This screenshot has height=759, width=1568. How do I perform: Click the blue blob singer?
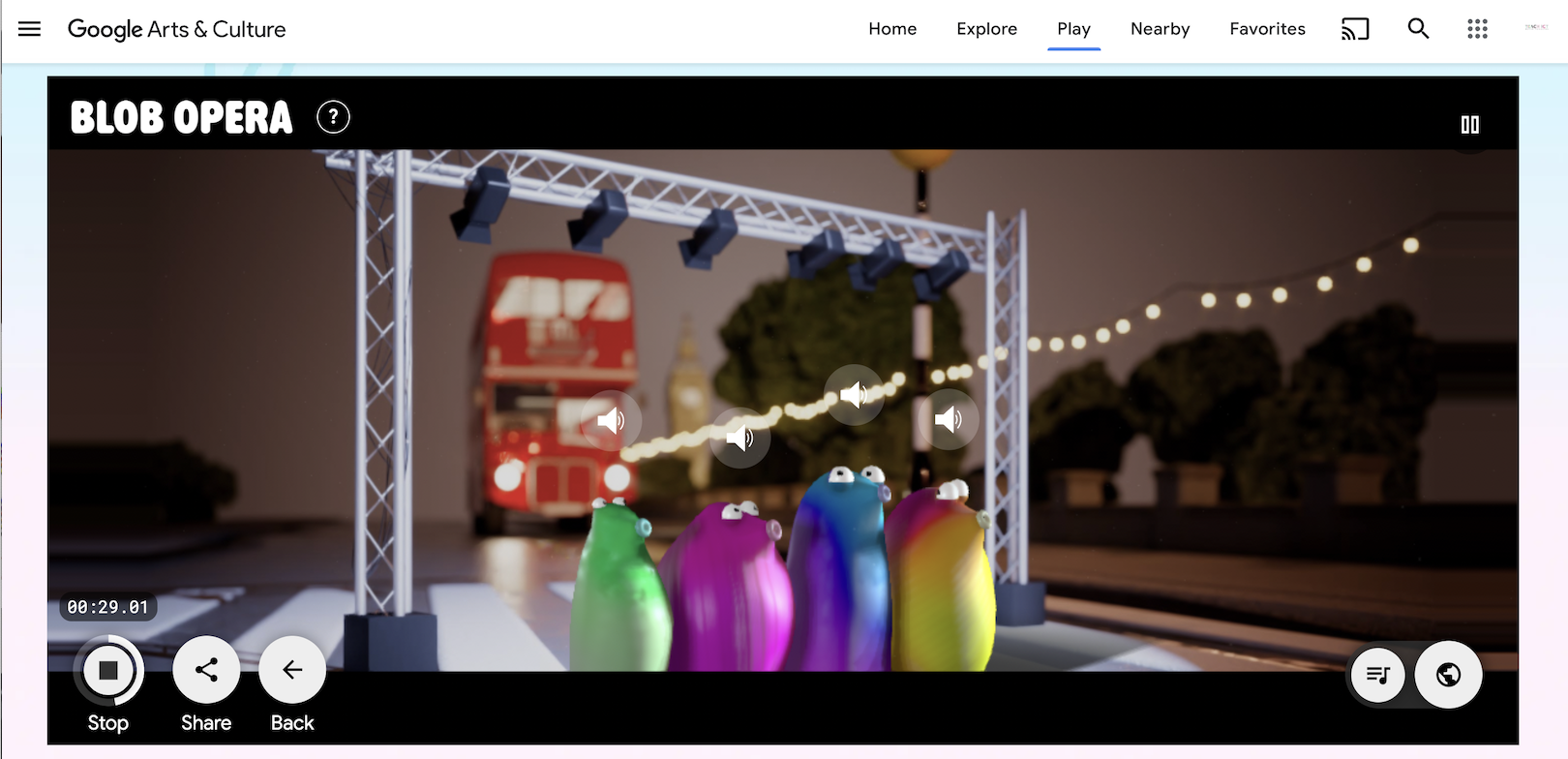coord(838,569)
